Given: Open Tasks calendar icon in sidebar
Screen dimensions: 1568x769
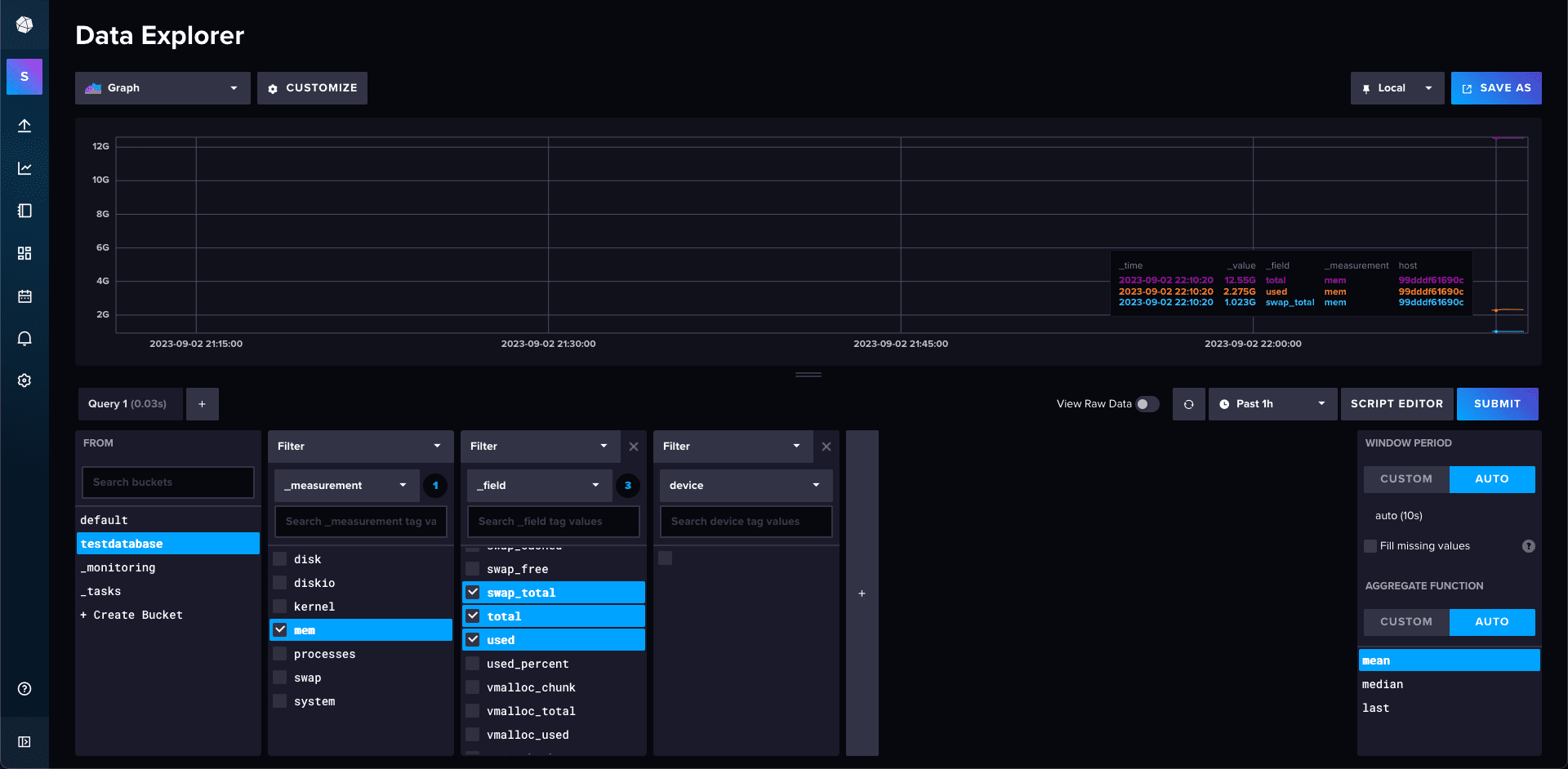Looking at the screenshot, I should 24,296.
